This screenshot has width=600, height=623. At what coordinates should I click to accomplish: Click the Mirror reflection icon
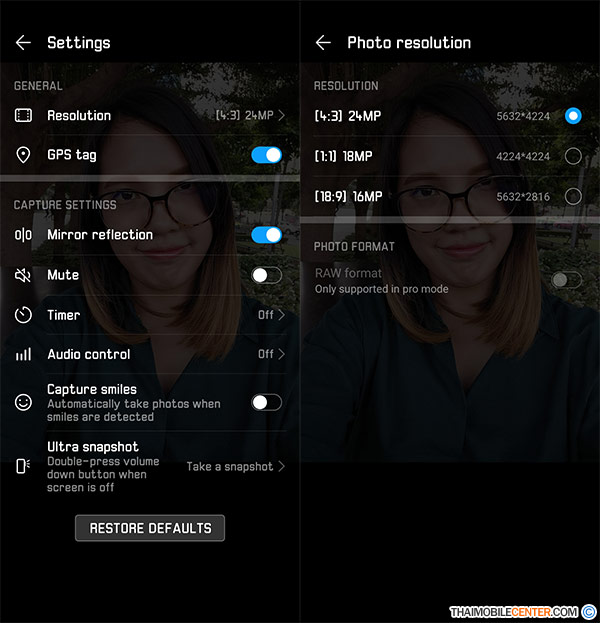pyautogui.click(x=23, y=235)
